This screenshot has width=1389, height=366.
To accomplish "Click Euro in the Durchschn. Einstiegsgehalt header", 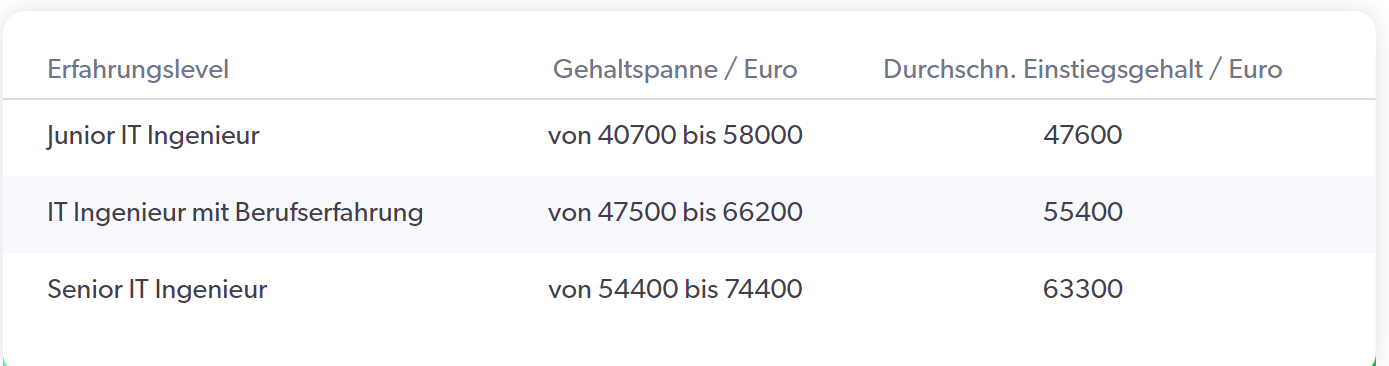I will point(1255,70).
